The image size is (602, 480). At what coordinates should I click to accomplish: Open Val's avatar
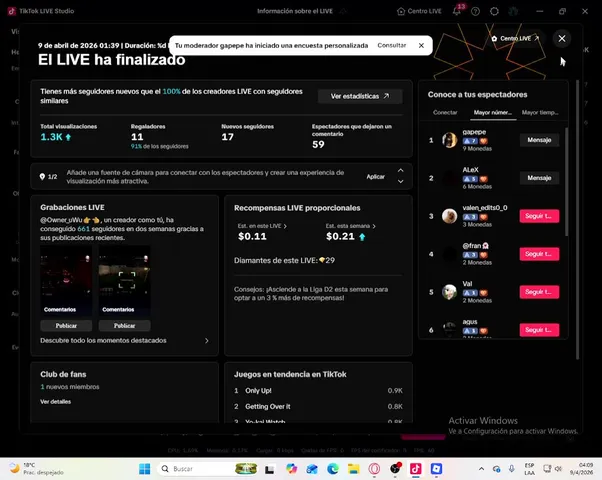(450, 292)
